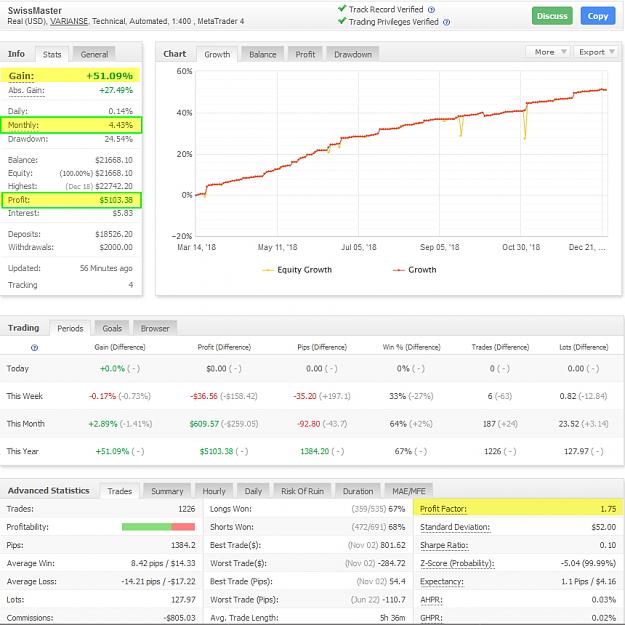The image size is (625, 625).
Task: Click the Standard Deviation label
Action: [455, 527]
